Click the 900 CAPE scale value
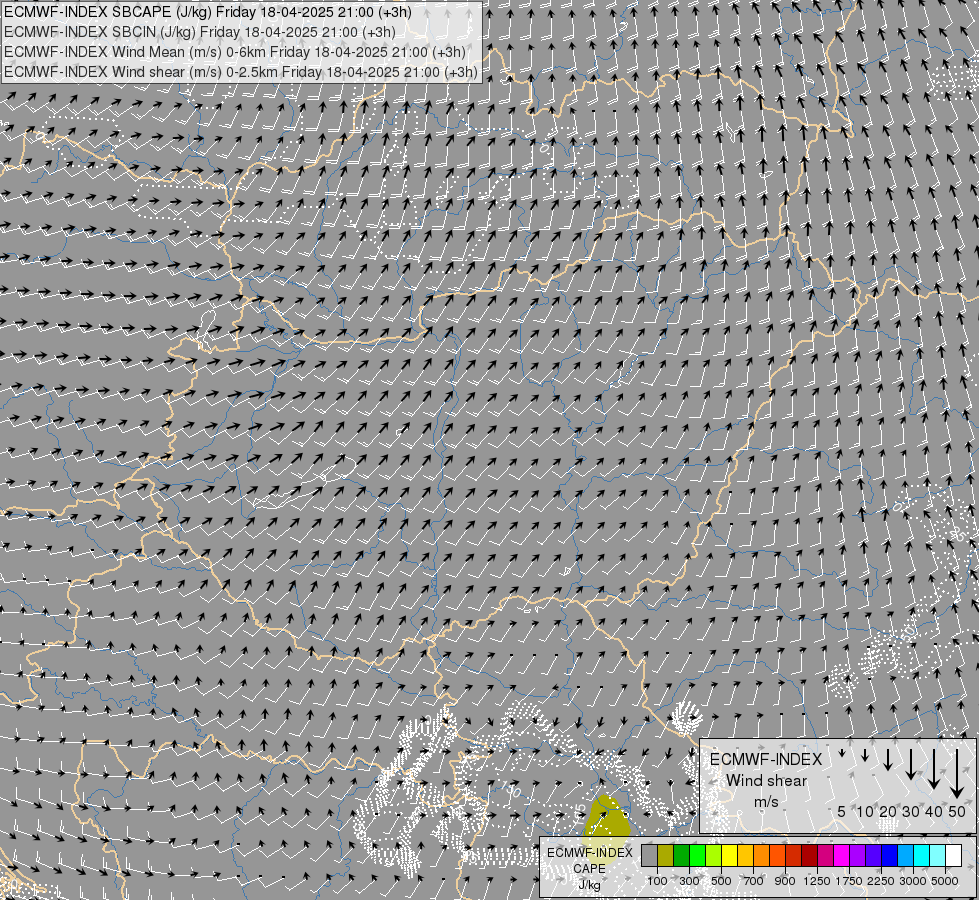The width and height of the screenshot is (979, 900). [x=785, y=881]
